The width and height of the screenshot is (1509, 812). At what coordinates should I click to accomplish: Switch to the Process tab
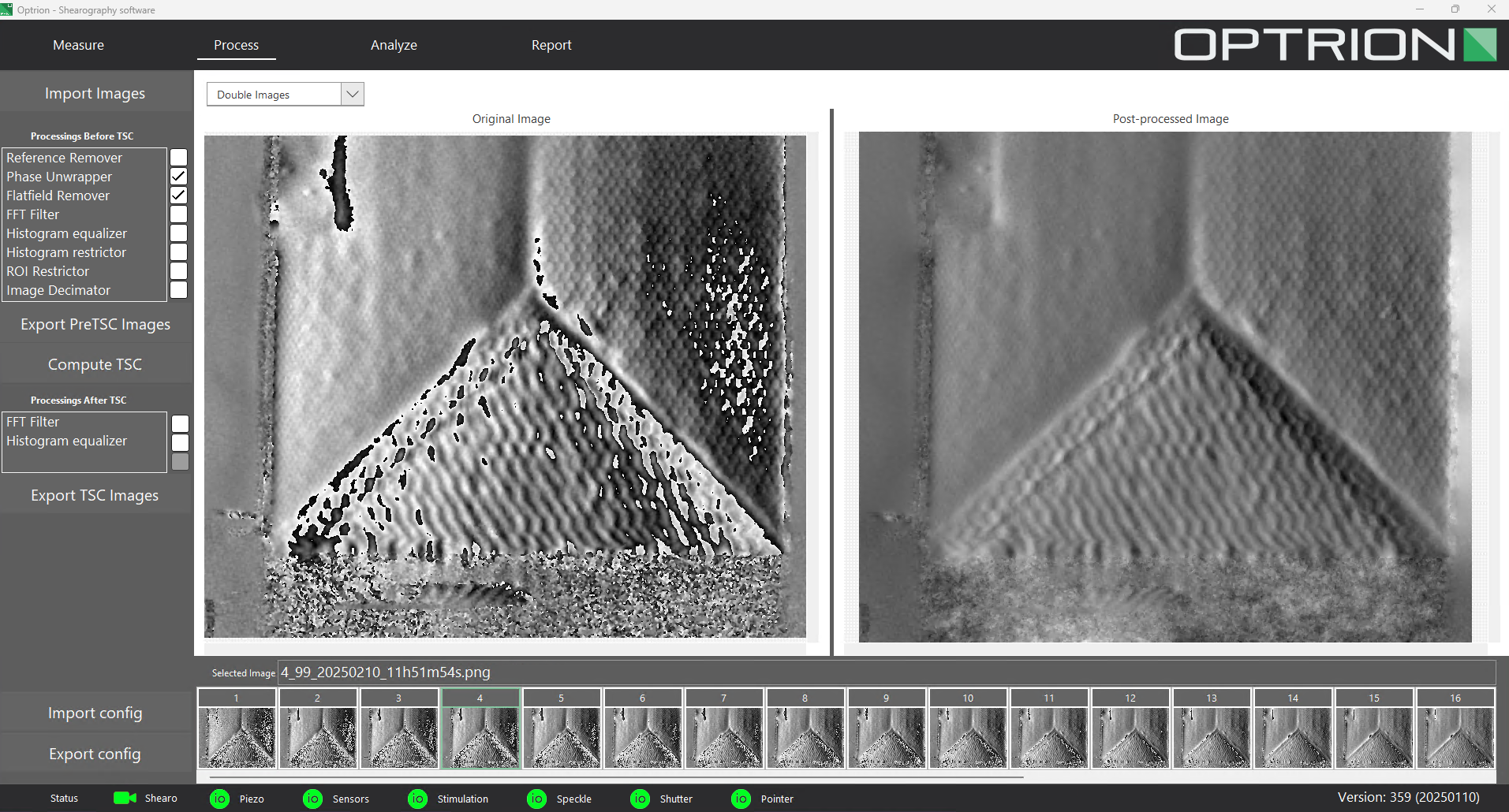[236, 45]
